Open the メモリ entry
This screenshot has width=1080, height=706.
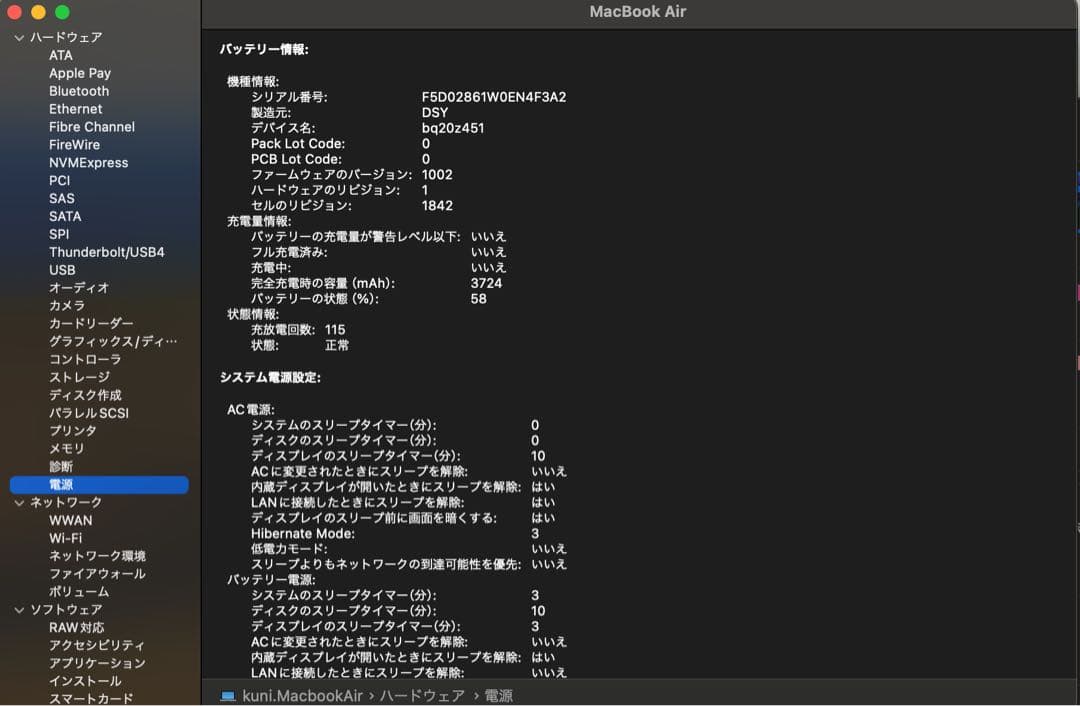click(67, 449)
